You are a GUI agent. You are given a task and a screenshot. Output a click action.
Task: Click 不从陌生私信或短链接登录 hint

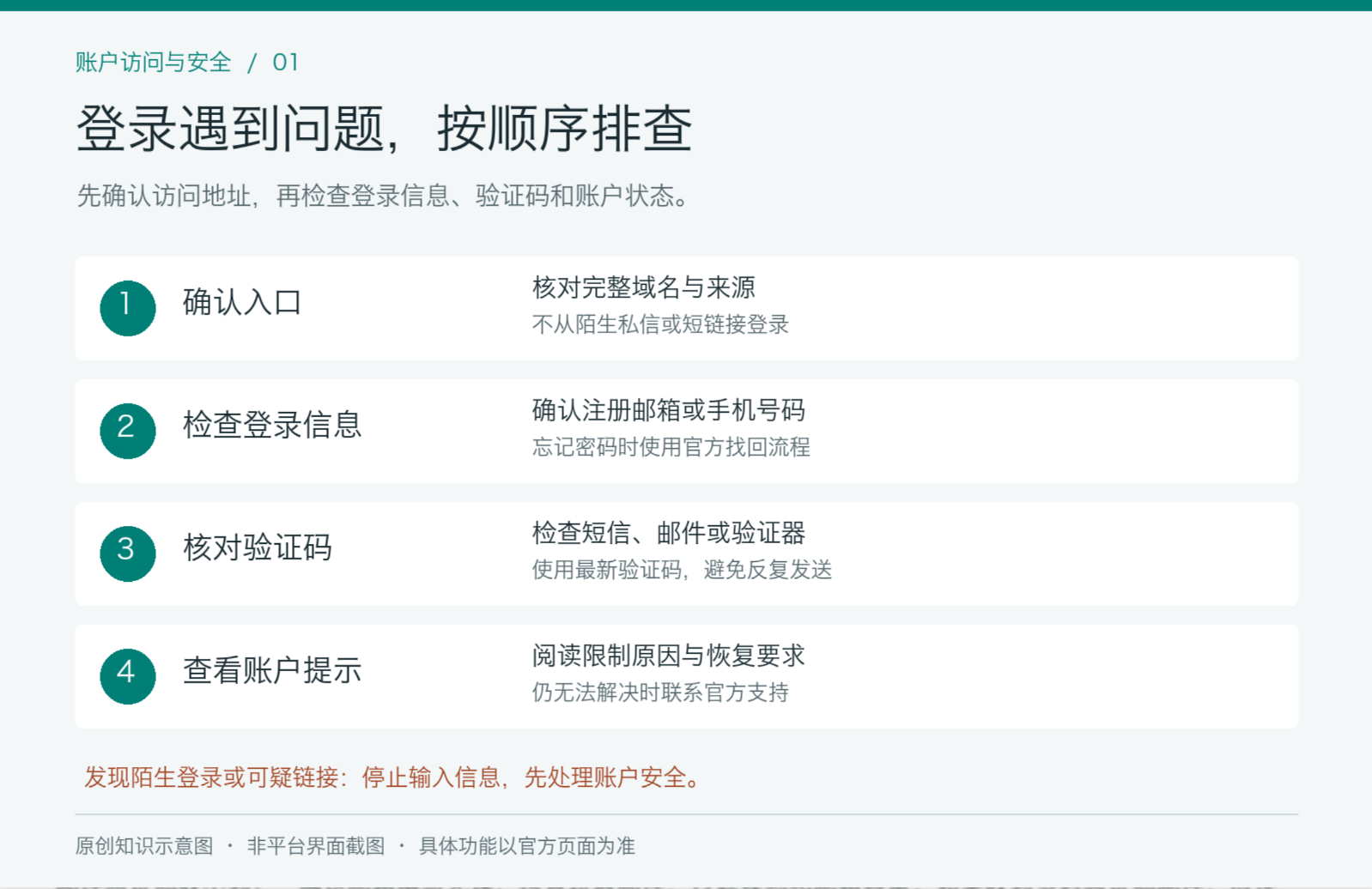pos(660,324)
